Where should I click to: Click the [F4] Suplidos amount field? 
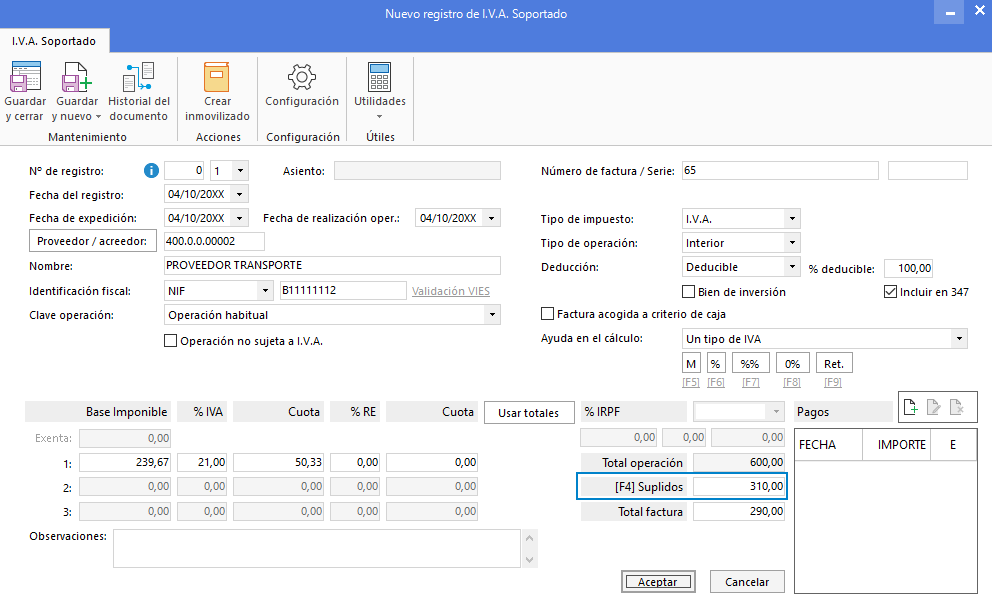pyautogui.click(x=739, y=487)
